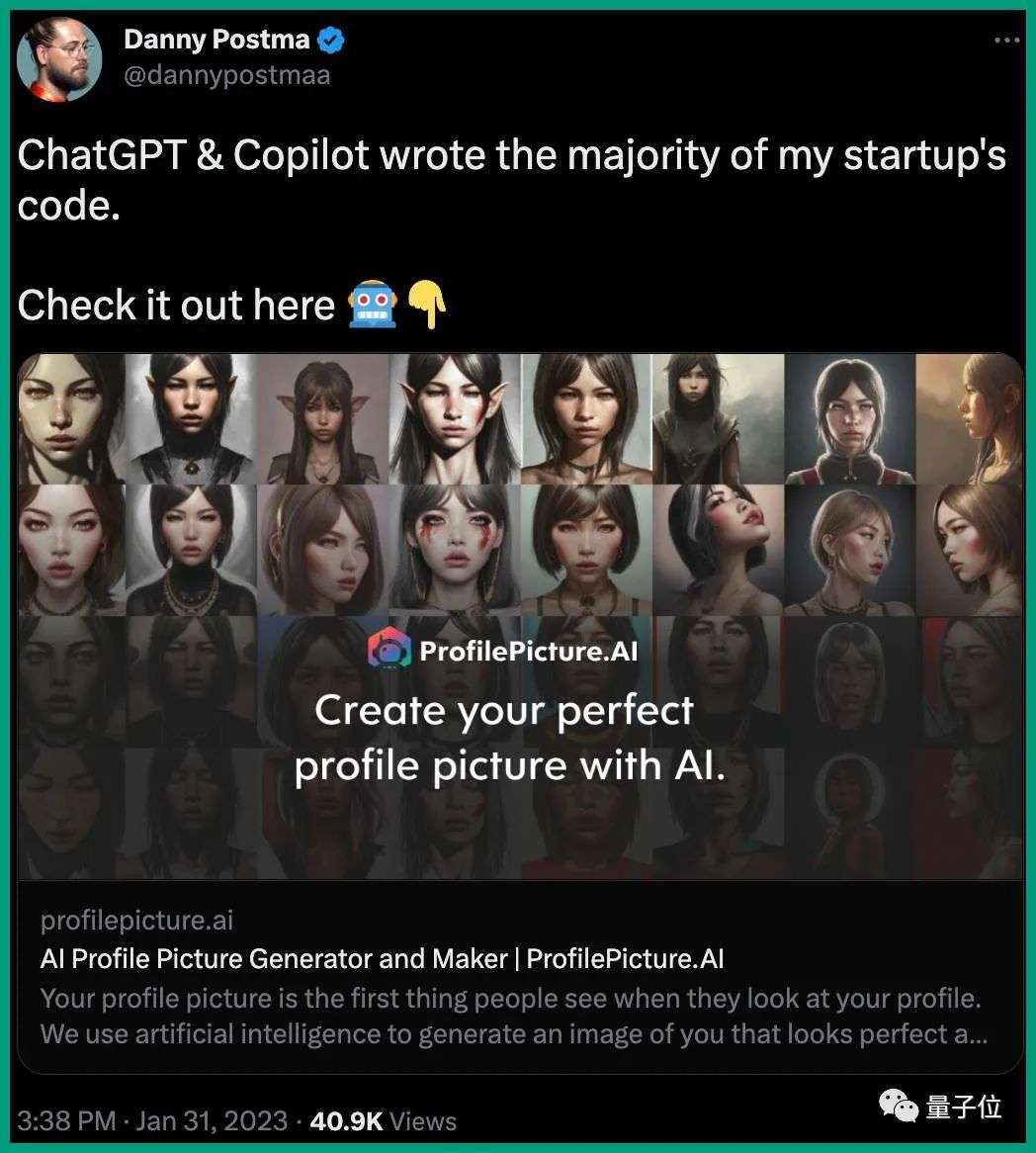Screen dimensions: 1036x1153
Task: Click the blue verified badge
Action: (331, 40)
